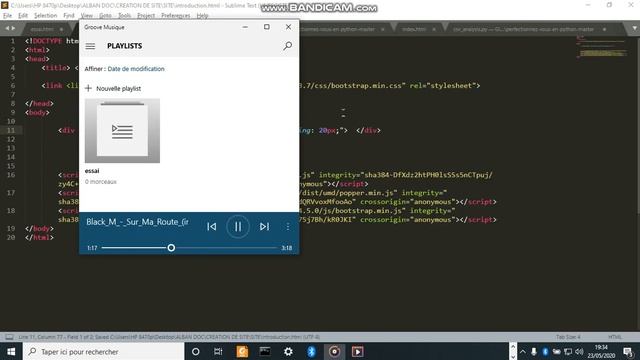Open search in Groove Musique

point(287,46)
